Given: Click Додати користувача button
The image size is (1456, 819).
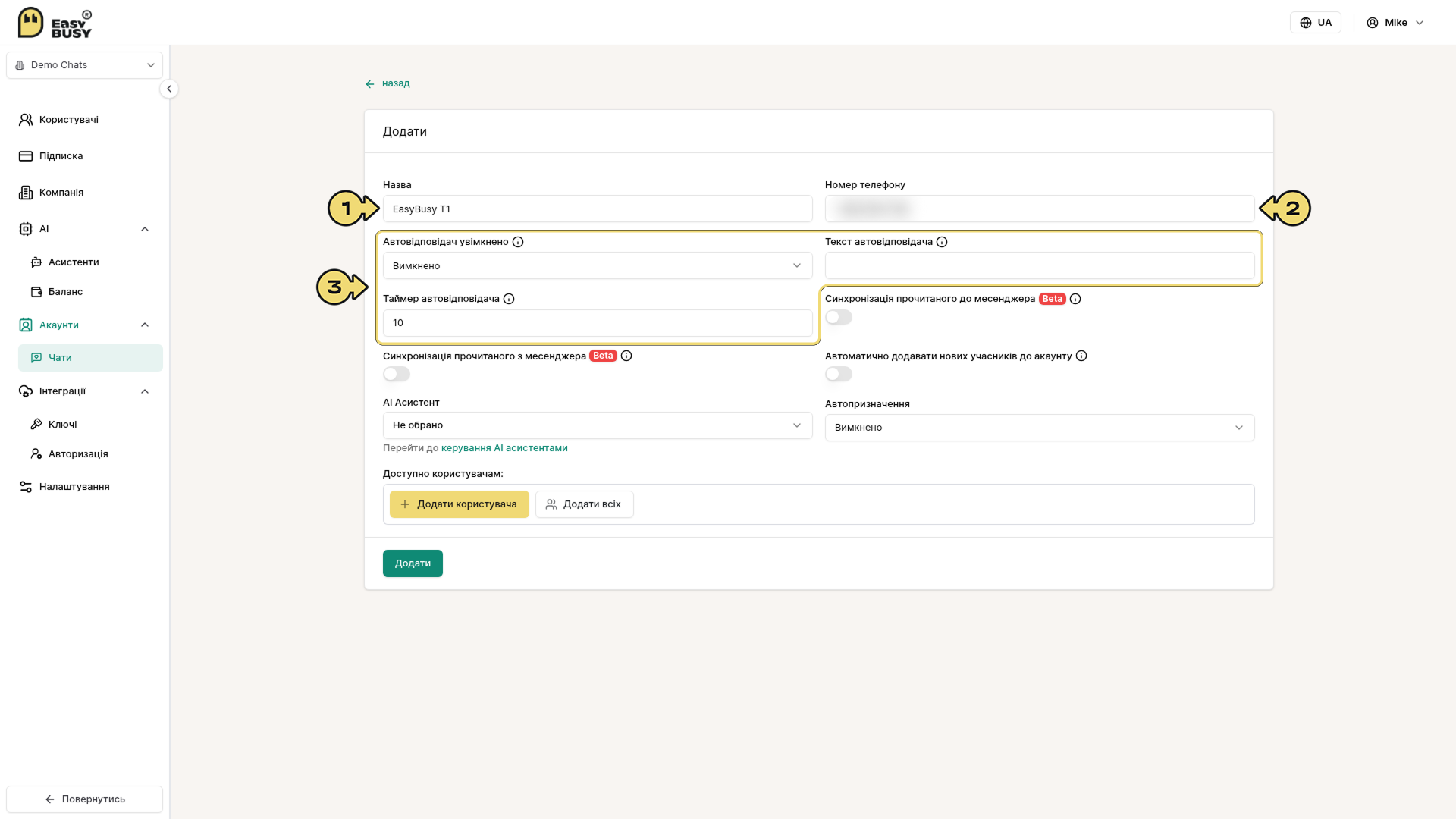Looking at the screenshot, I should point(460,504).
